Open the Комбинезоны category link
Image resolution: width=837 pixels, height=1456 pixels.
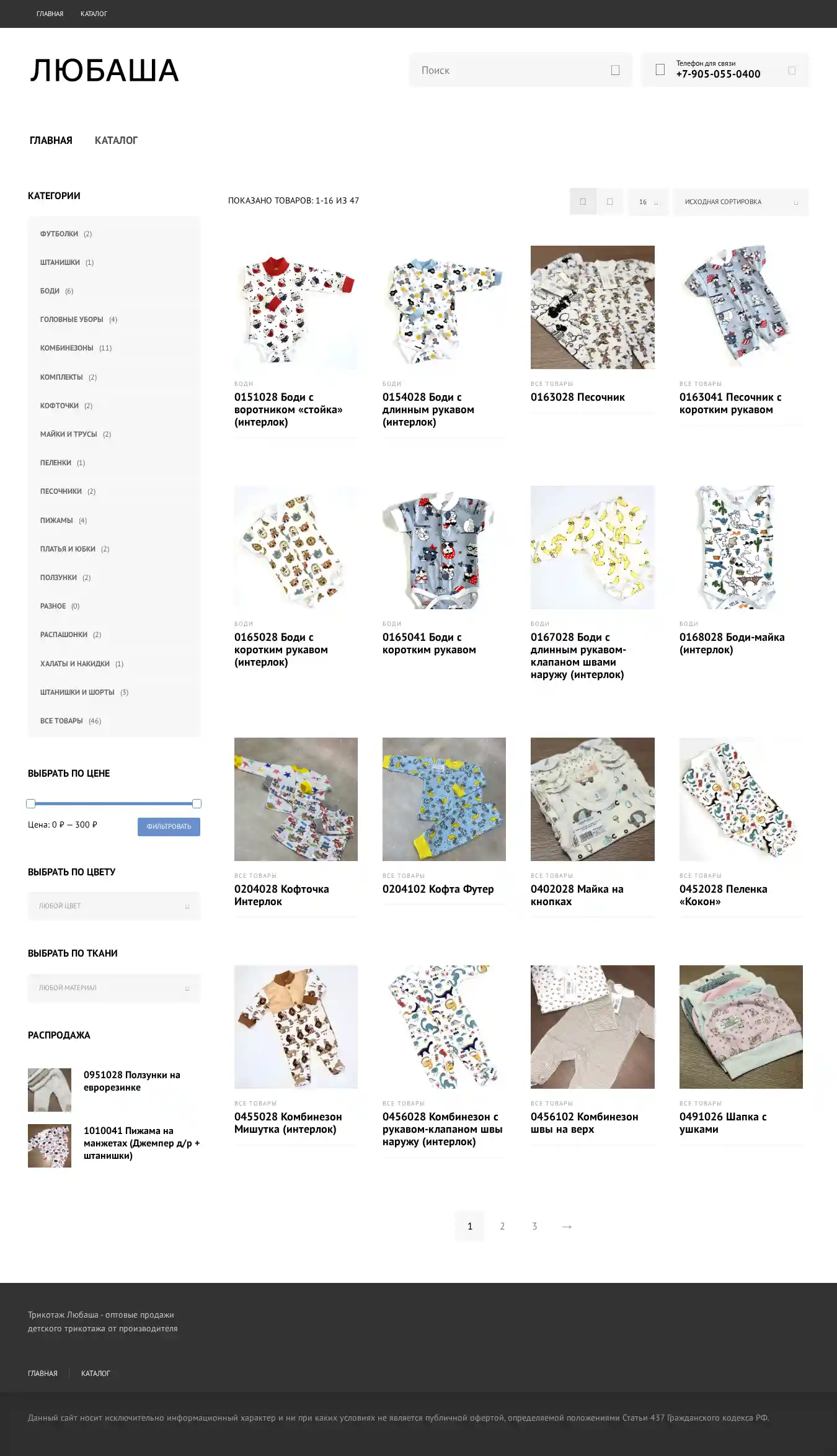pyautogui.click(x=67, y=348)
